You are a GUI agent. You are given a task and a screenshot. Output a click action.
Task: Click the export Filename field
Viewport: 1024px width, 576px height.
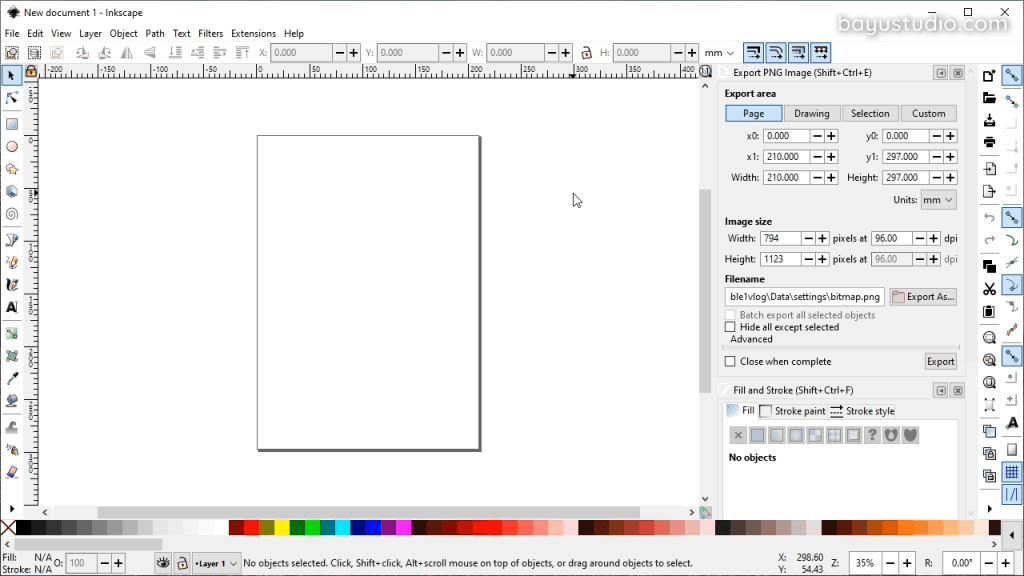tap(805, 296)
